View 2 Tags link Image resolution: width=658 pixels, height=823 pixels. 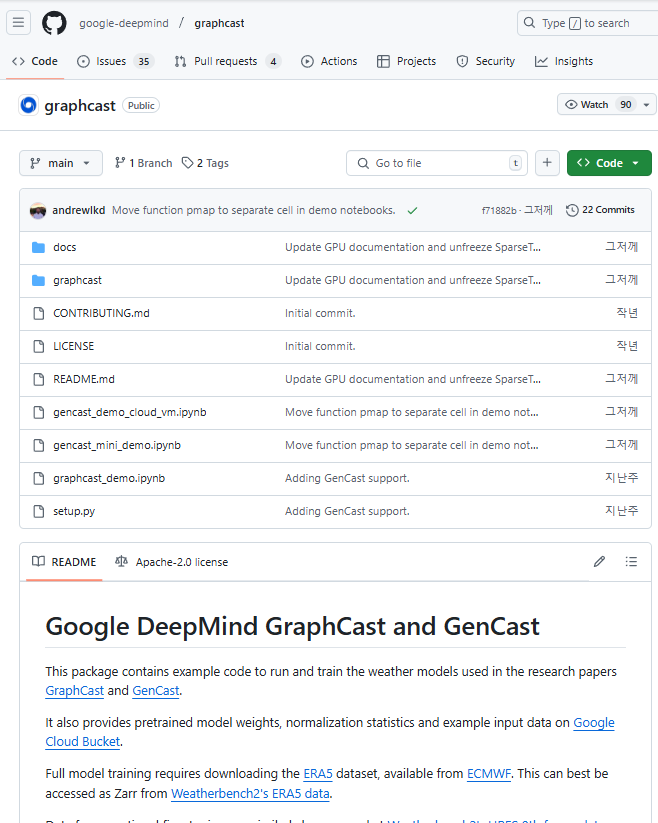click(205, 163)
